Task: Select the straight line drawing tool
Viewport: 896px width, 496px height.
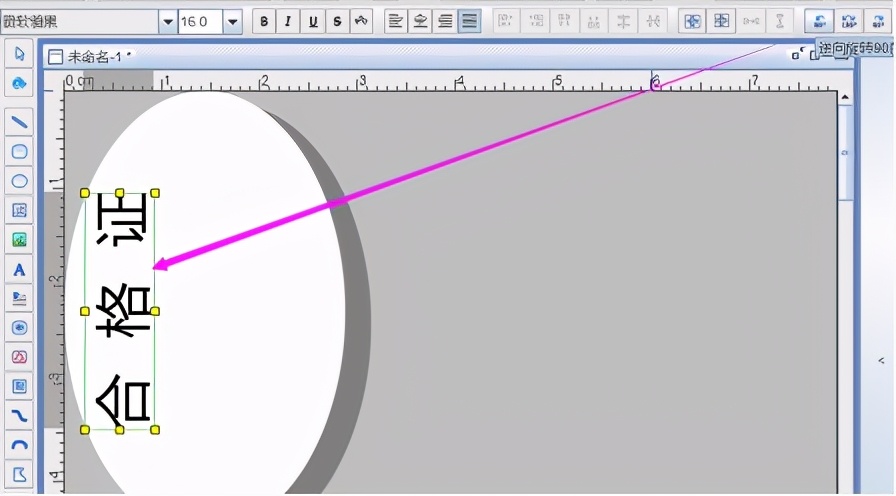Action: point(19,122)
